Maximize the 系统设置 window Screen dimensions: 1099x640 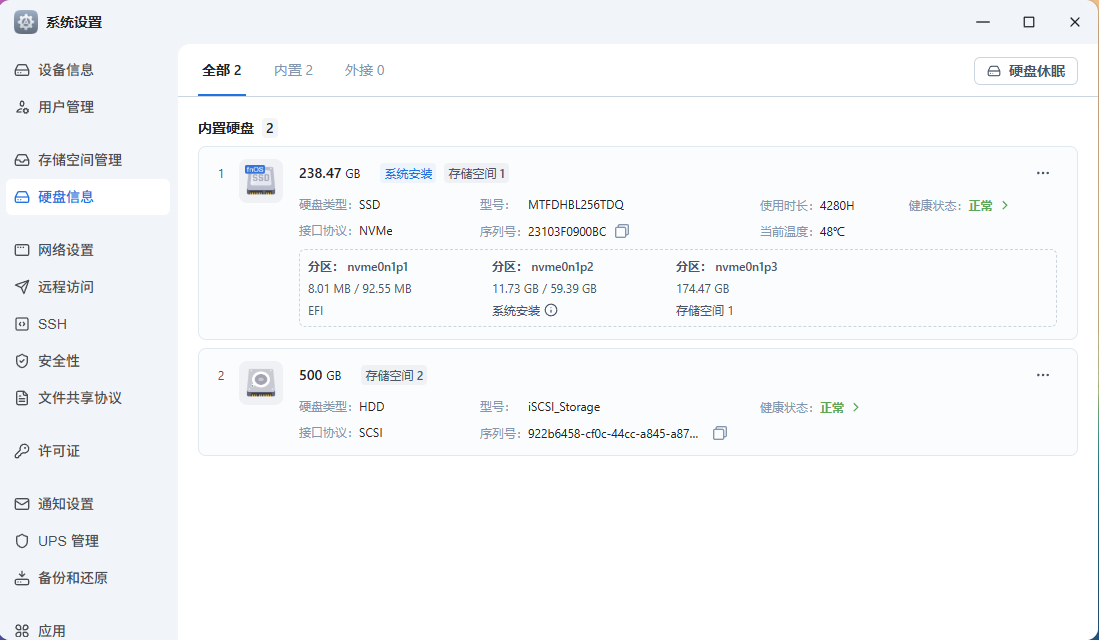pyautogui.click(x=1028, y=22)
